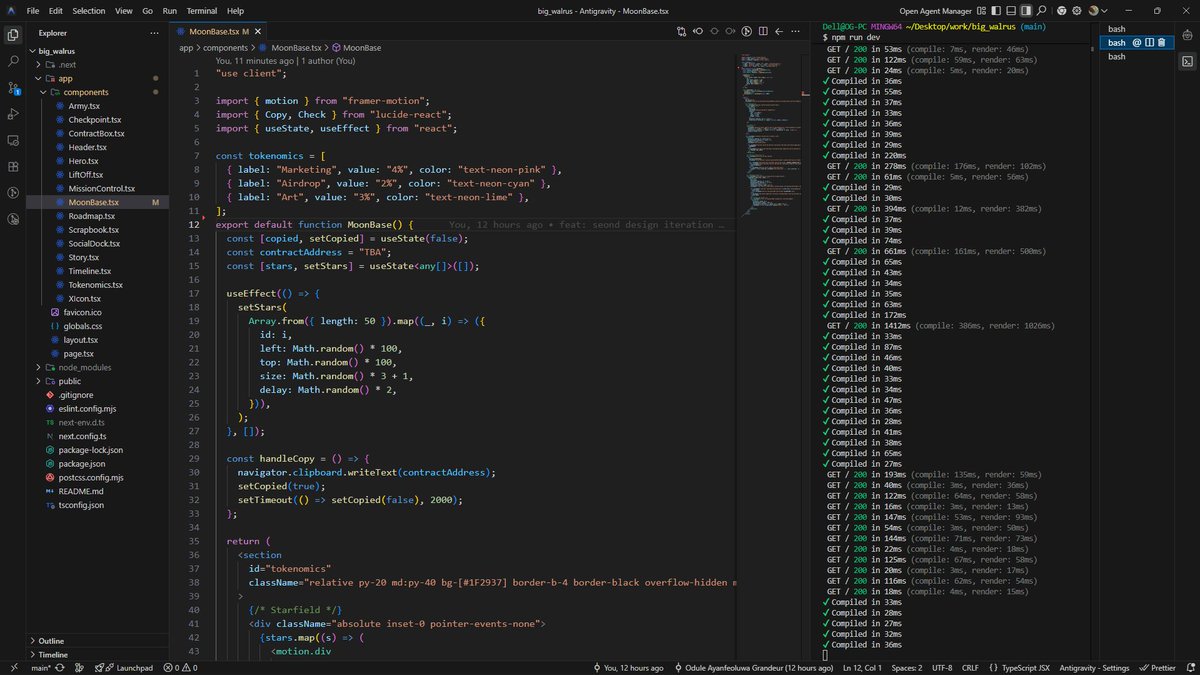1200x675 pixels.
Task: Open the Terminal menu
Action: (201, 11)
